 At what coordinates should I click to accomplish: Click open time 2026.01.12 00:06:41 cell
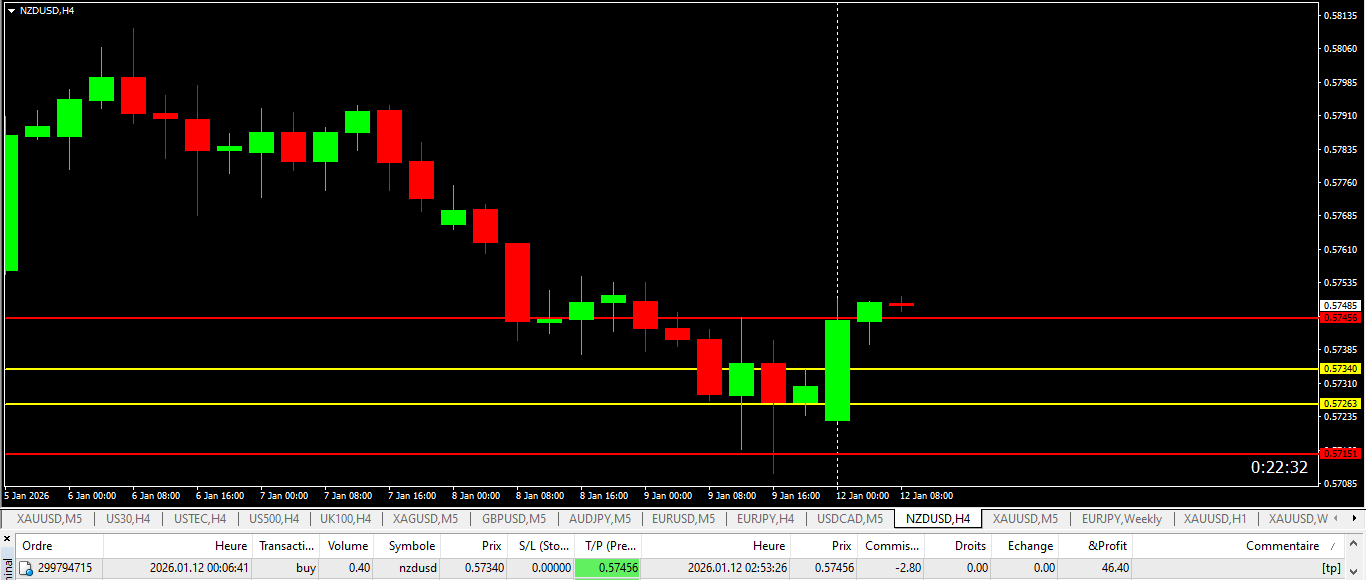178,568
